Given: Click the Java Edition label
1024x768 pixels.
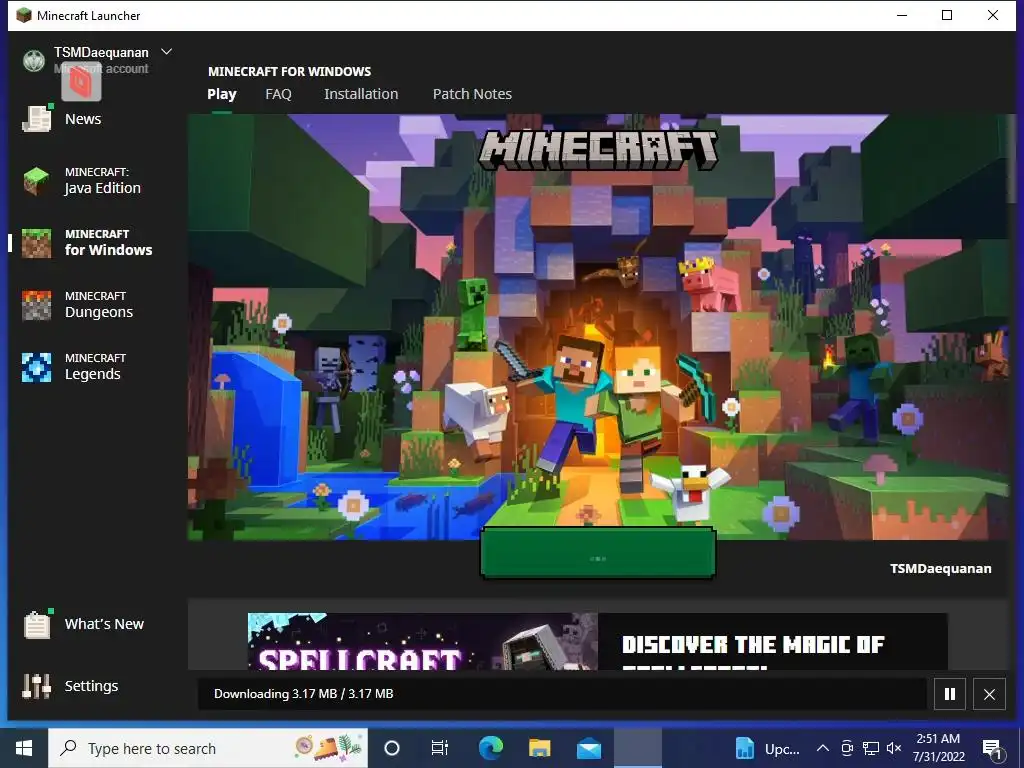Looking at the screenshot, I should [x=103, y=188].
